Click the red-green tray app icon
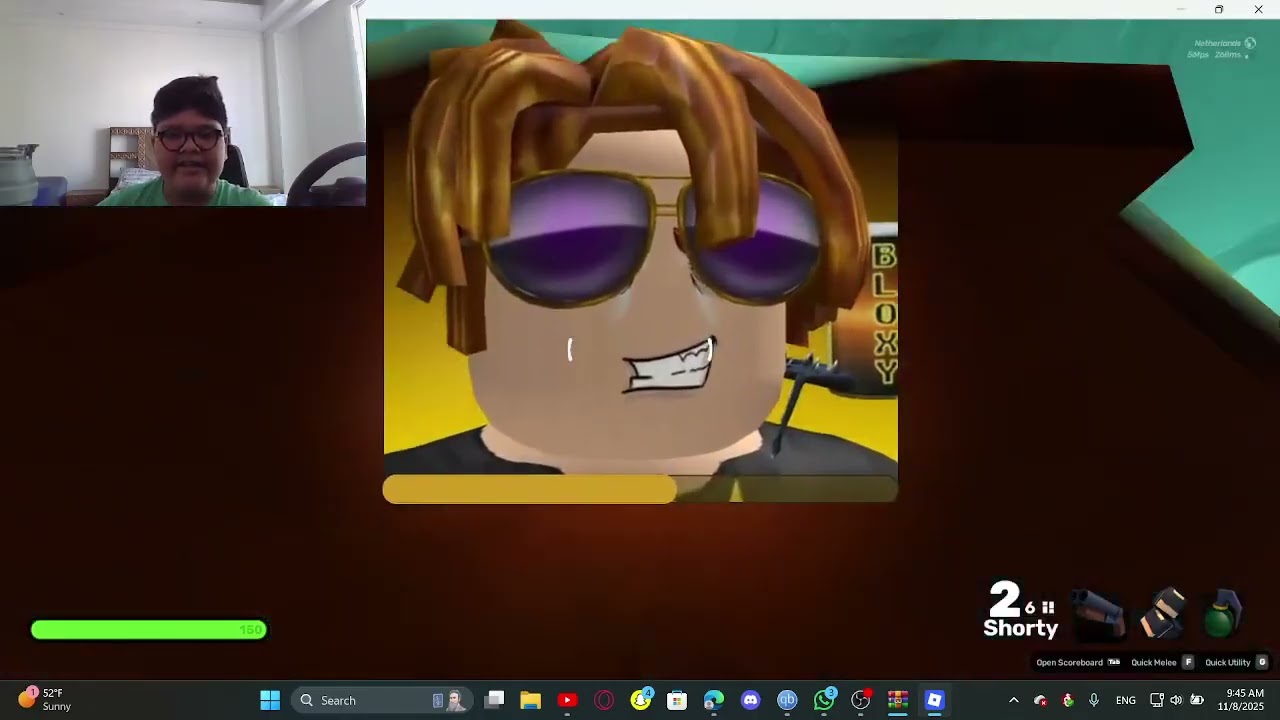The image size is (1280, 720). [x=1067, y=700]
